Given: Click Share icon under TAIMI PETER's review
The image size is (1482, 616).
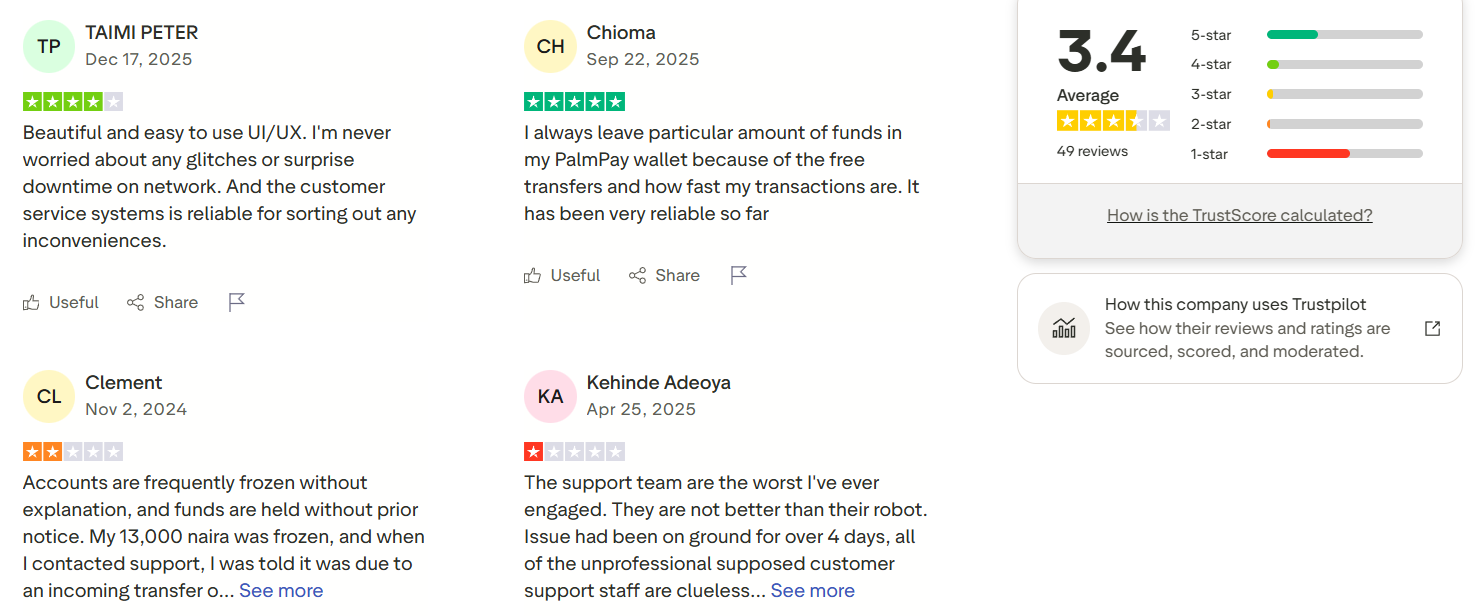Looking at the screenshot, I should click(135, 302).
